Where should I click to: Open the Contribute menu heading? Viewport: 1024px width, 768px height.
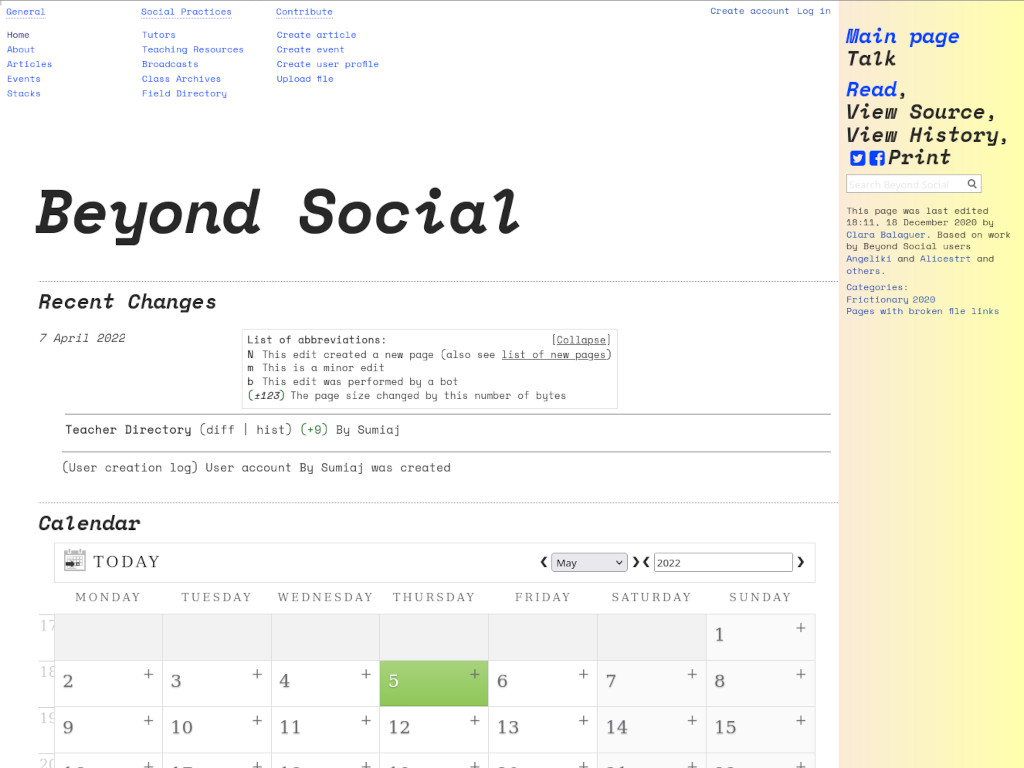[x=304, y=12]
